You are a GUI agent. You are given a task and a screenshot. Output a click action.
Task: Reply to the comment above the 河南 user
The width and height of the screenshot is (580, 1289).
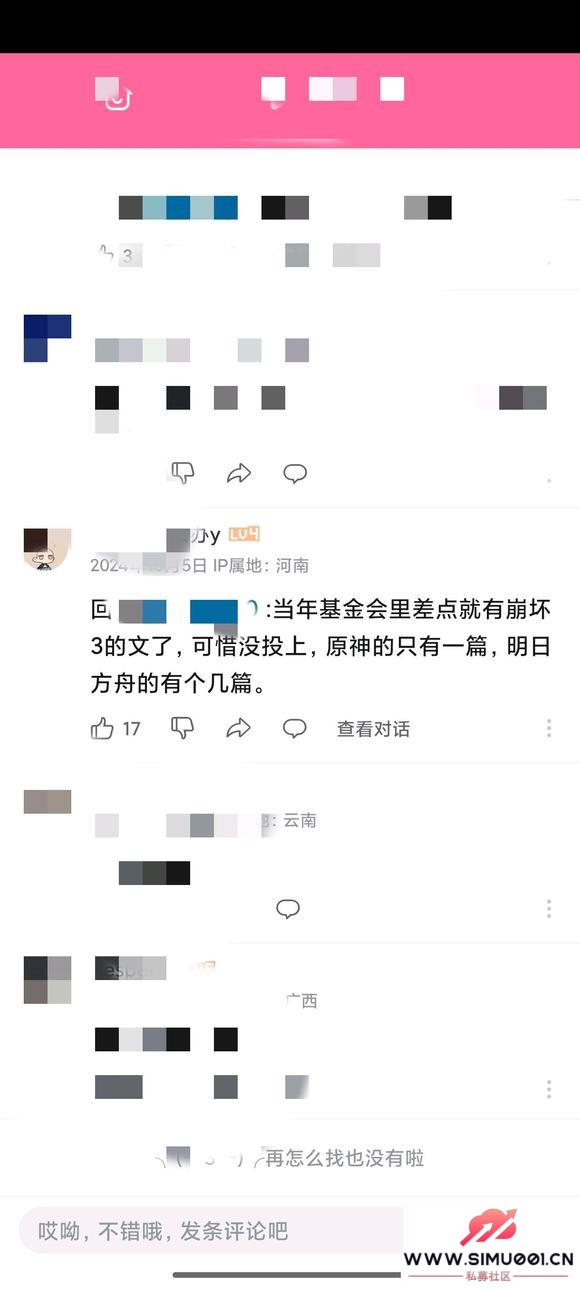[x=294, y=473]
